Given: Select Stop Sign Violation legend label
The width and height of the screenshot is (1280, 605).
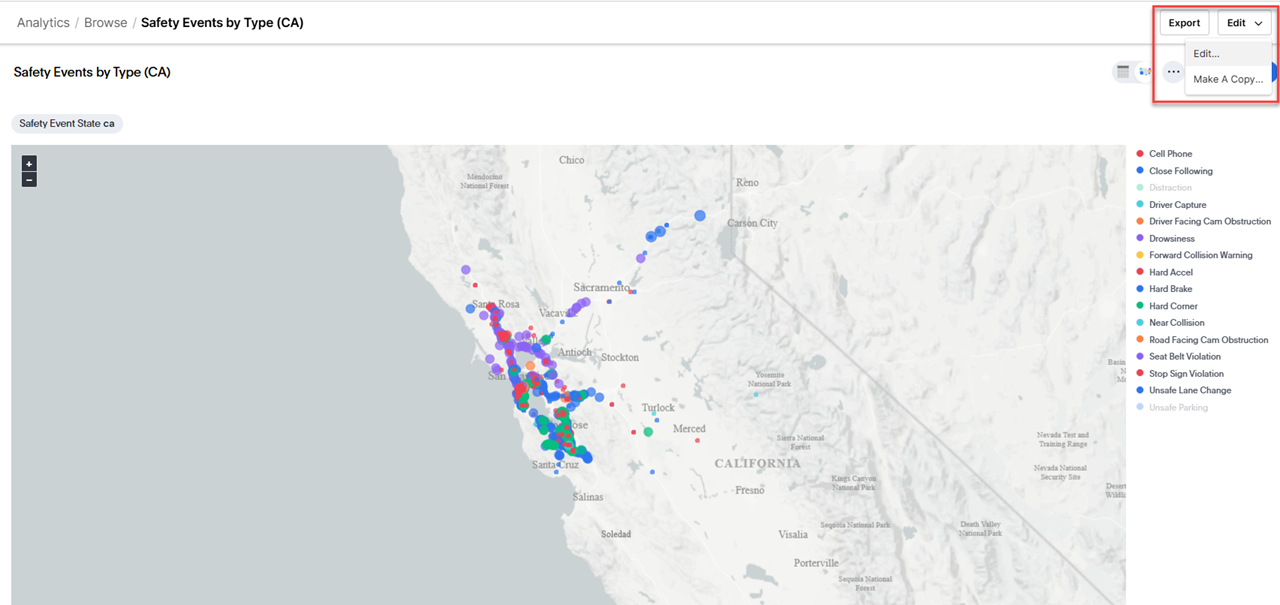Looking at the screenshot, I should pos(1186,374).
